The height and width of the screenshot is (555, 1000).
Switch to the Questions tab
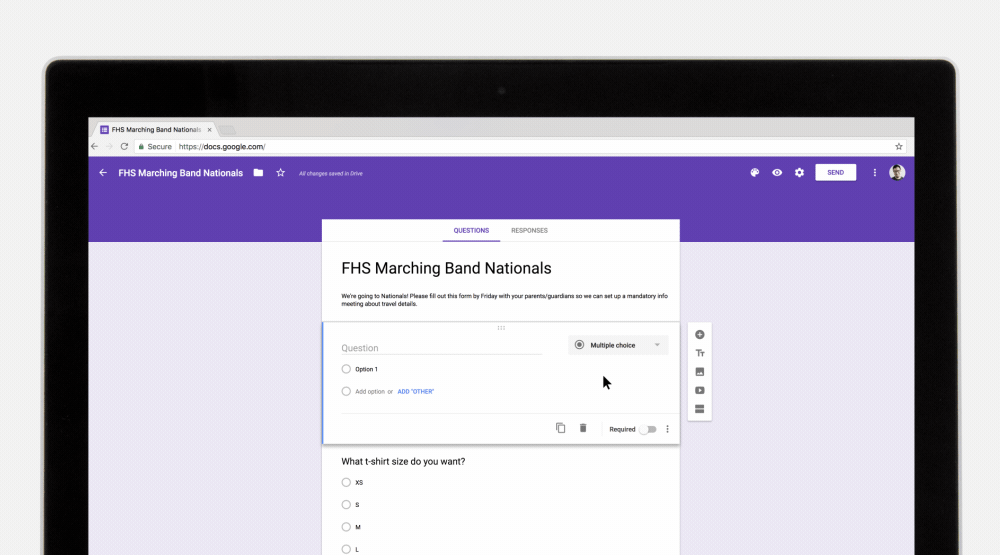(471, 231)
